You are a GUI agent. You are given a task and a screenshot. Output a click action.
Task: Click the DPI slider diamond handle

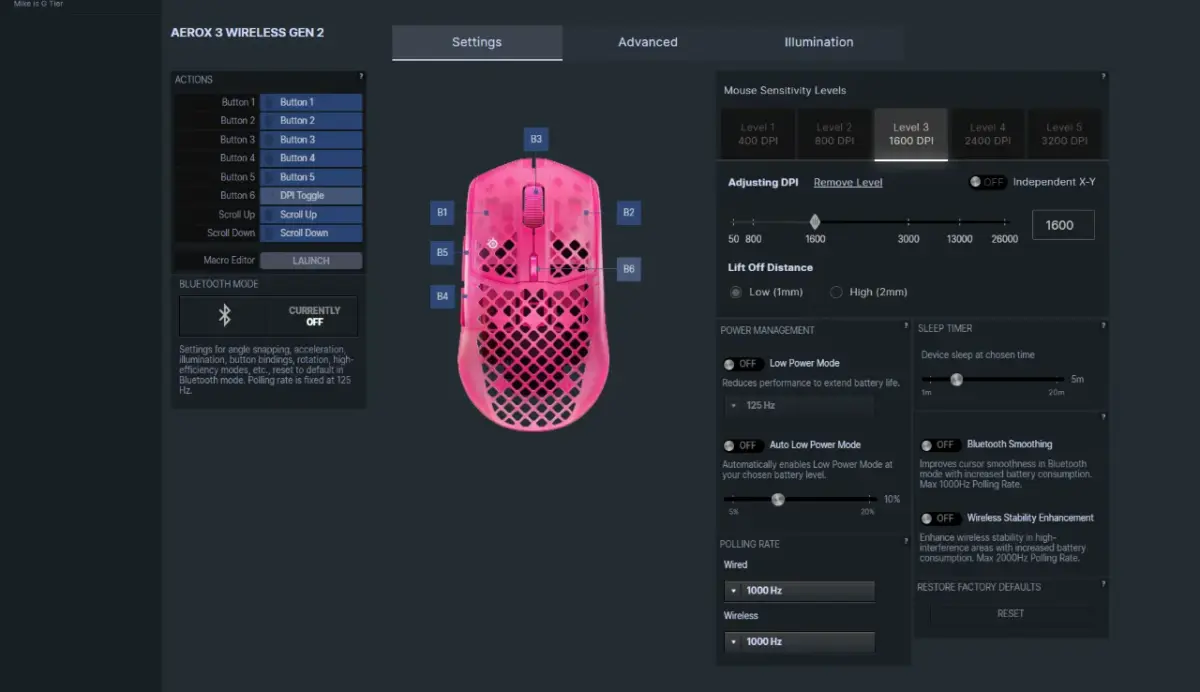[815, 222]
